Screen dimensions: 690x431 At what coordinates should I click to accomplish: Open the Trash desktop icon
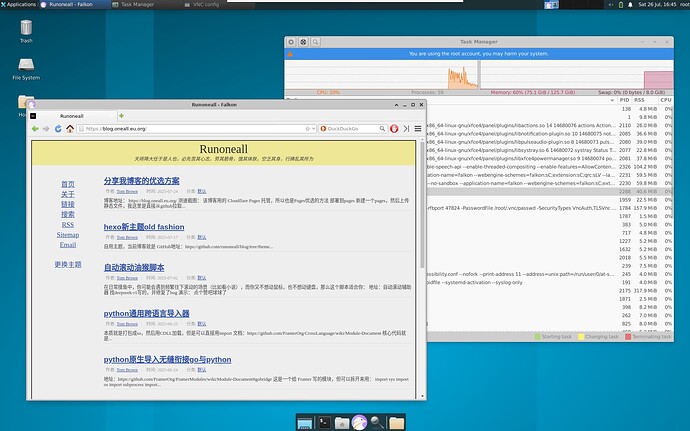coord(26,31)
